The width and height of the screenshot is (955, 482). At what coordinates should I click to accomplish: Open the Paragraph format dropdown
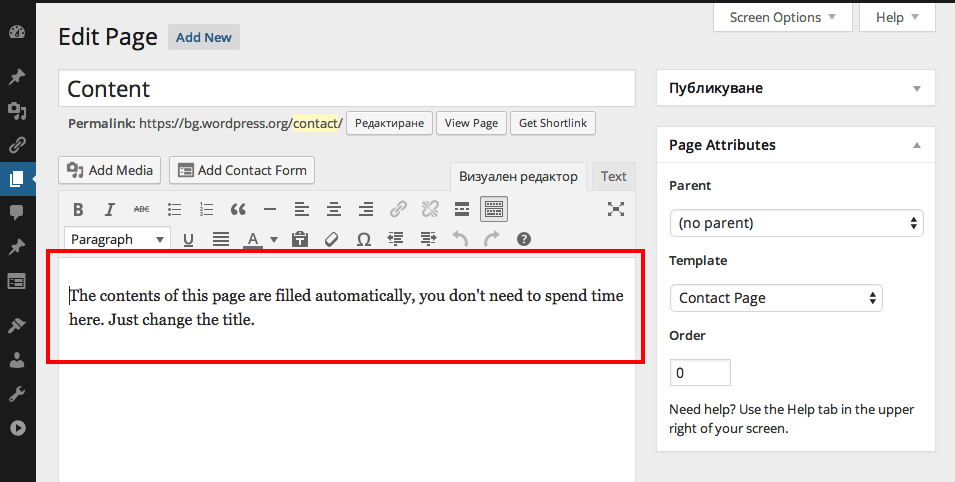118,239
